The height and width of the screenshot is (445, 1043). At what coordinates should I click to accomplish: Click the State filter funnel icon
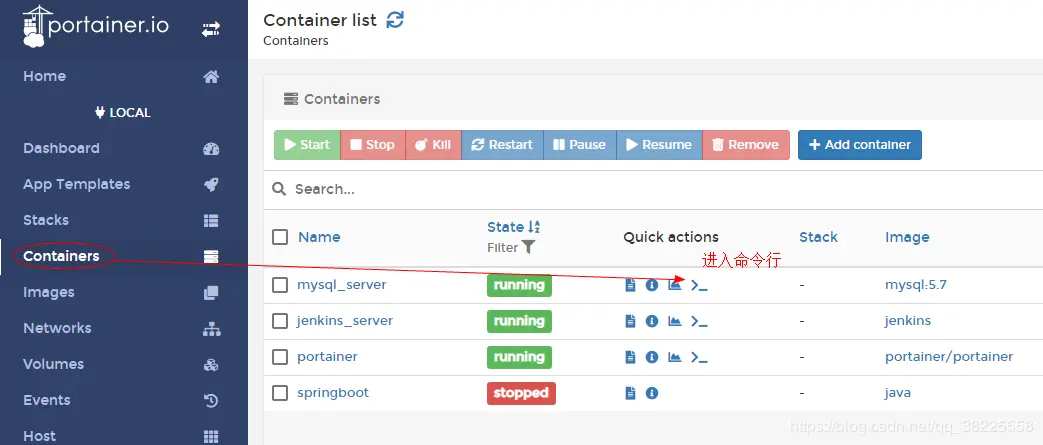pyautogui.click(x=528, y=247)
